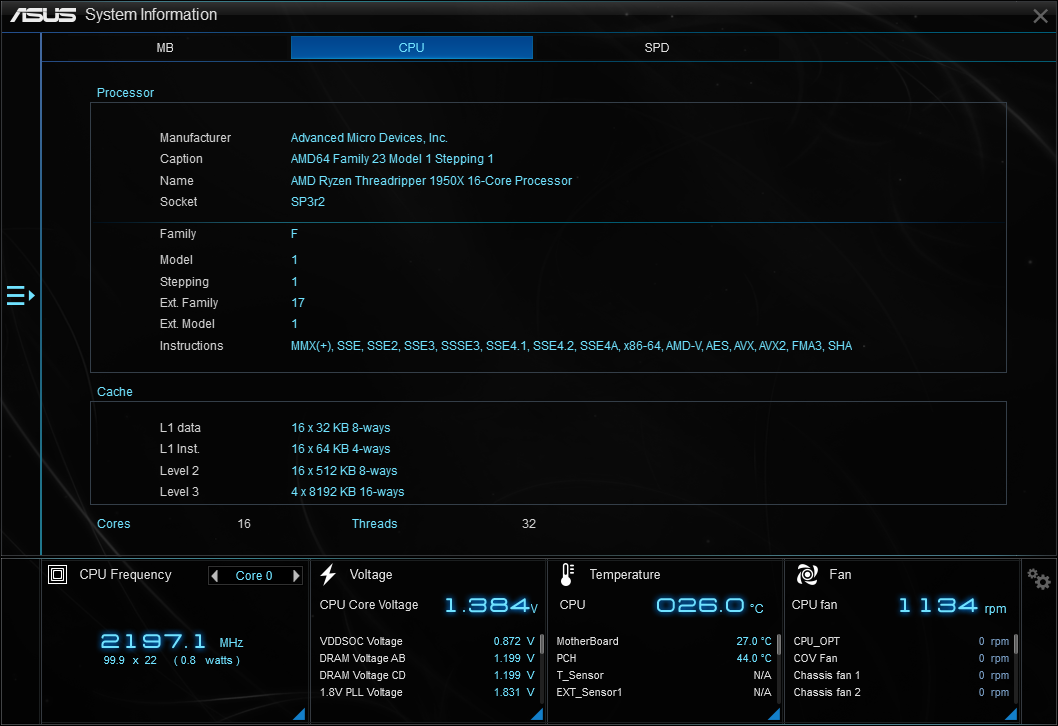
Task: Expand the Temperature panel corner triangle
Action: [774, 714]
